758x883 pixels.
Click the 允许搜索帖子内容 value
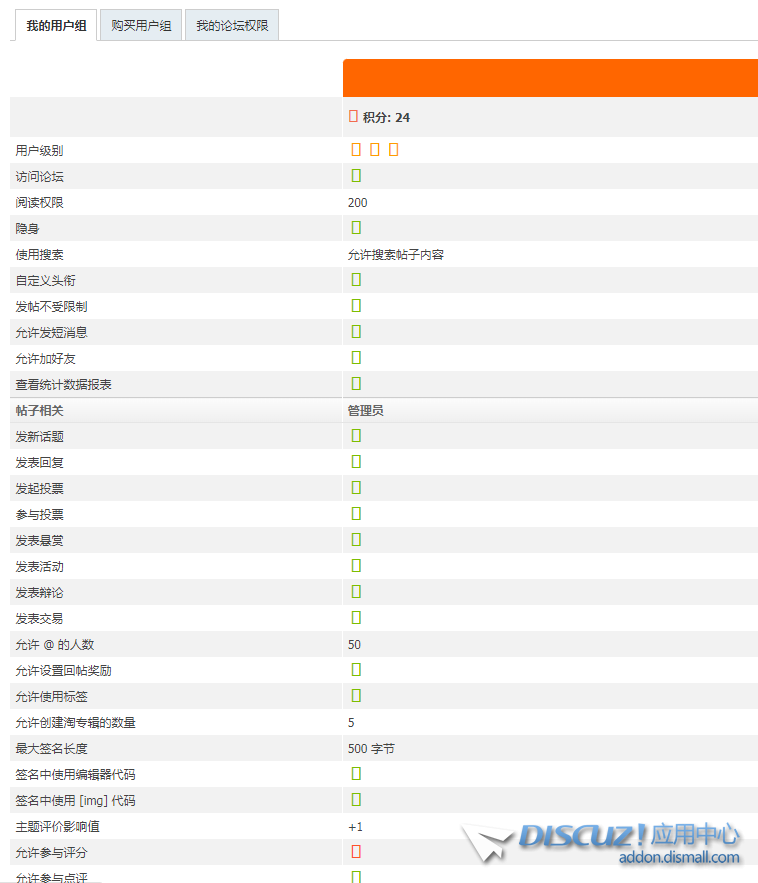[x=396, y=255]
